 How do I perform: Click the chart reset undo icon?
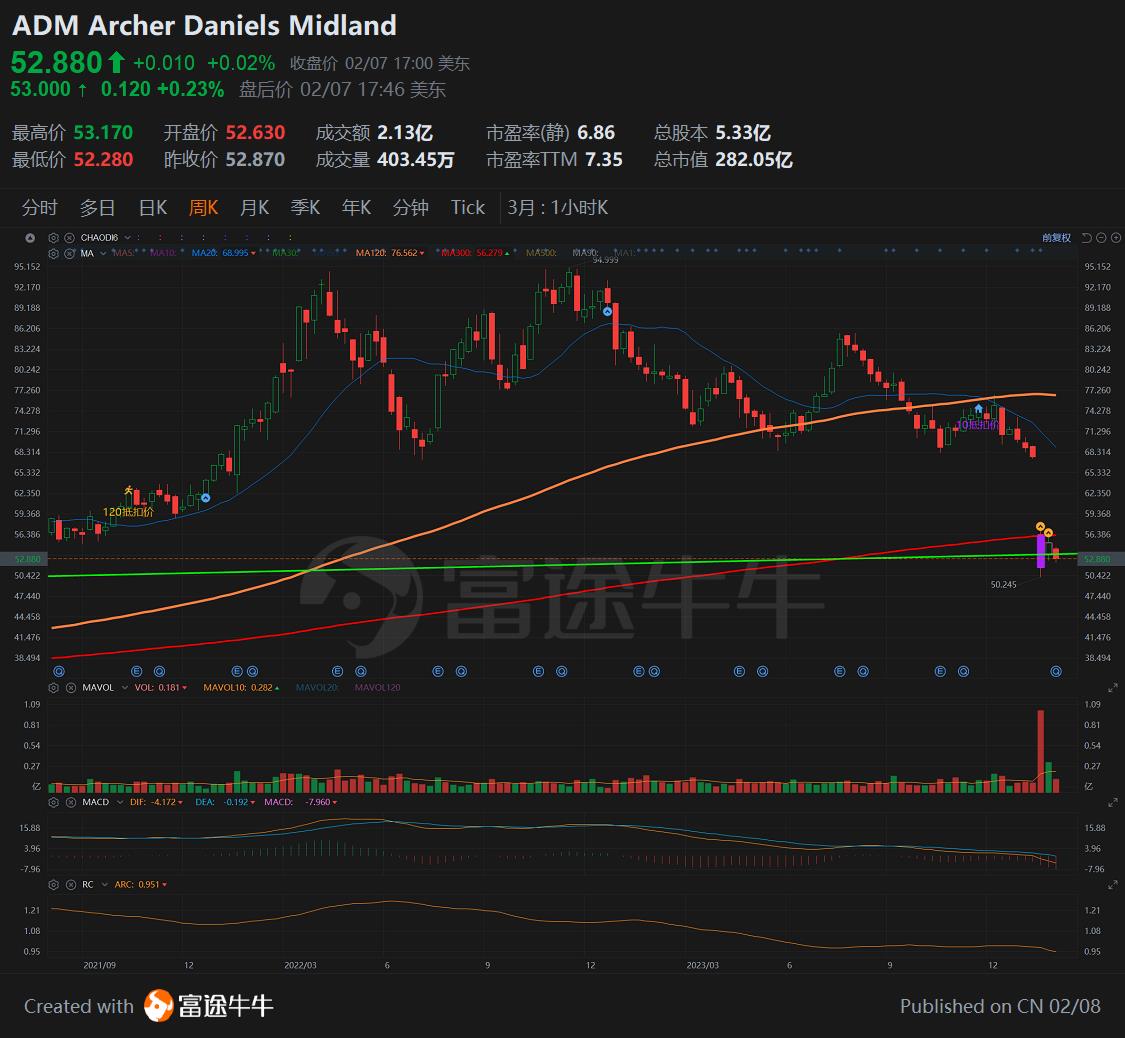point(1086,237)
